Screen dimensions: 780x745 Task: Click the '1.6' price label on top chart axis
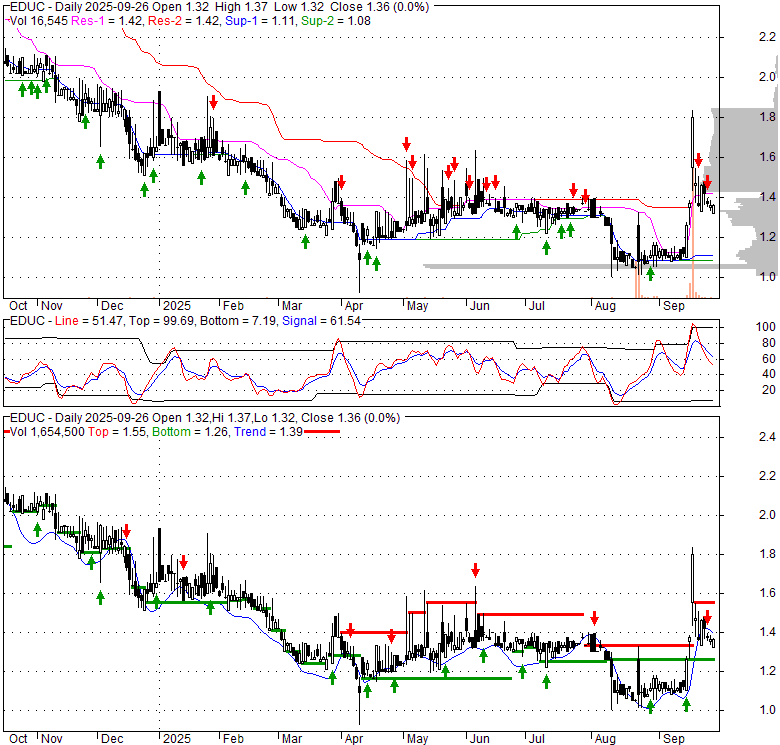click(x=767, y=157)
